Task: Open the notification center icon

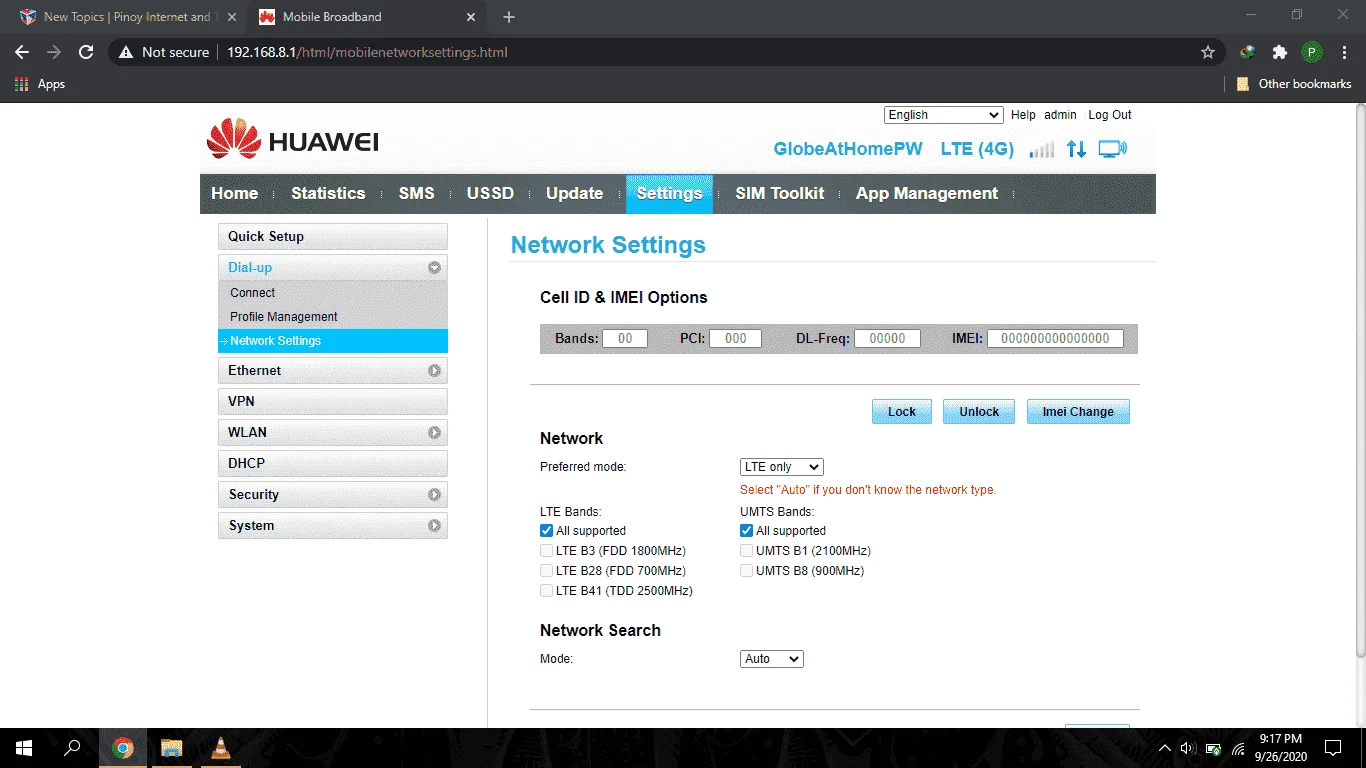Action: tap(1333, 748)
